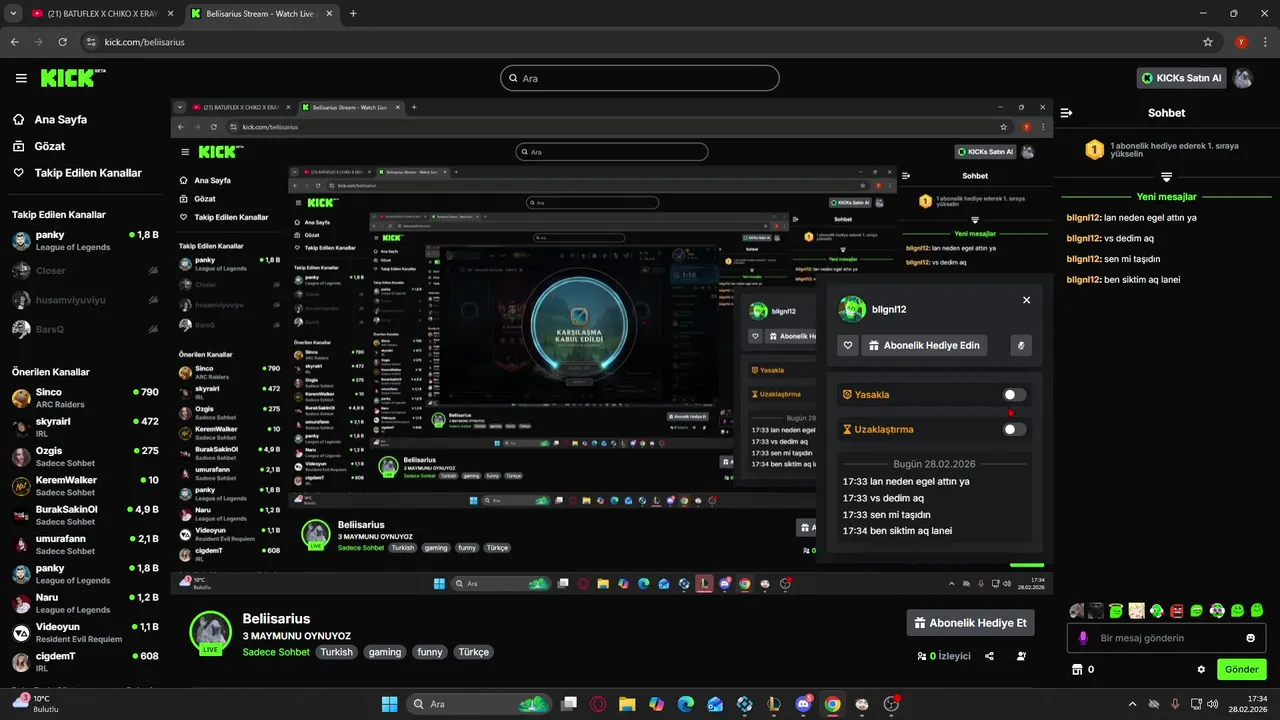Image resolution: width=1280 pixels, height=720 pixels.
Task: Open Discord from the Windows taskbar
Action: [802, 704]
